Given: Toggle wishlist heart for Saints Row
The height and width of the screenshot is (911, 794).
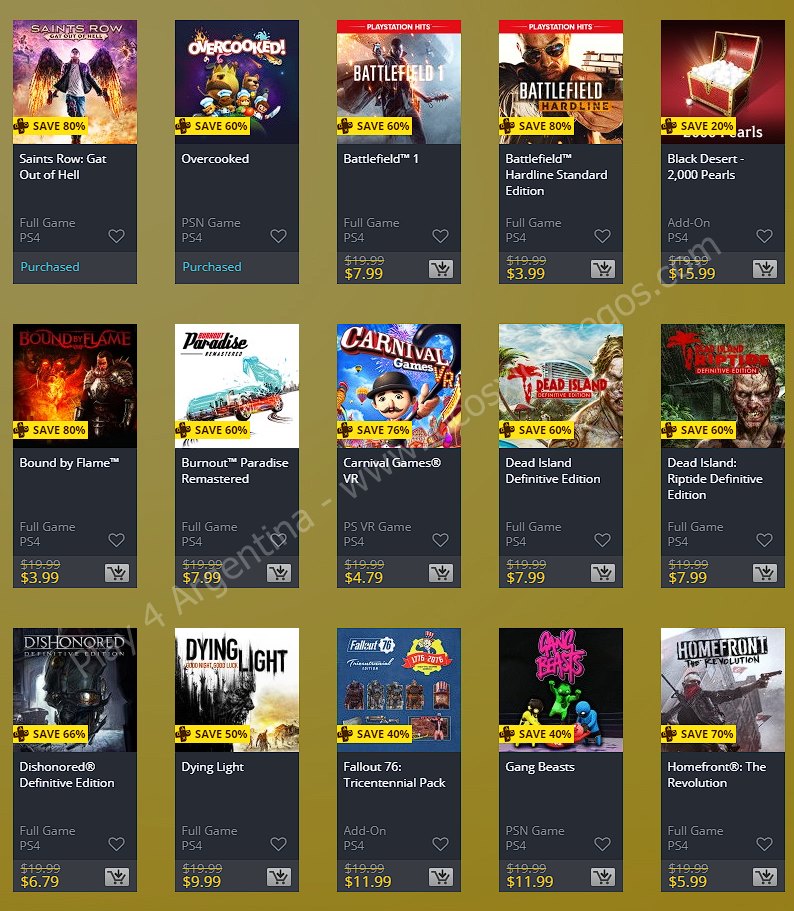Looking at the screenshot, I should coord(117,236).
